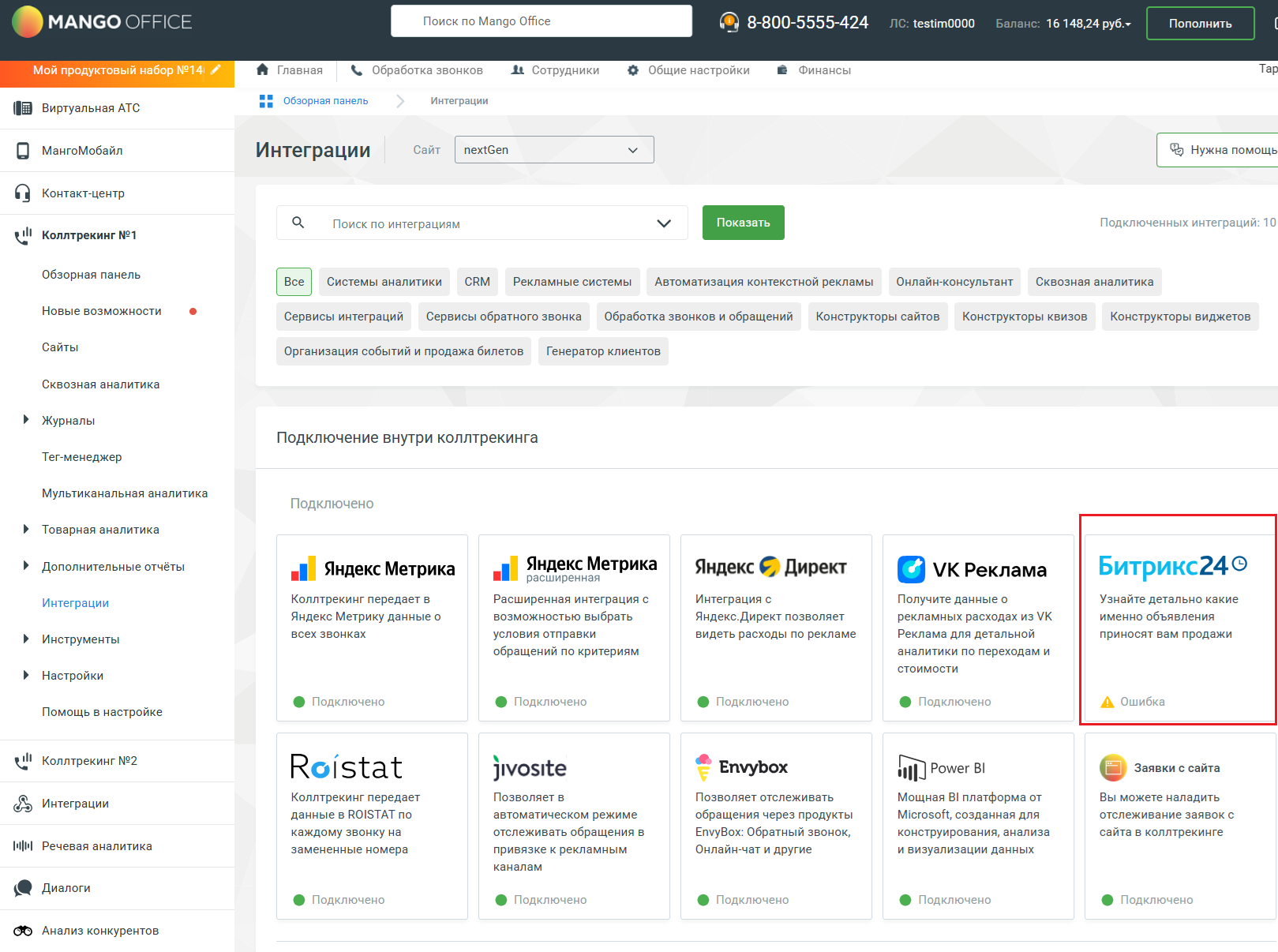
Task: Click the Виртуальная АТС sidebar icon
Action: pyautogui.click(x=23, y=108)
